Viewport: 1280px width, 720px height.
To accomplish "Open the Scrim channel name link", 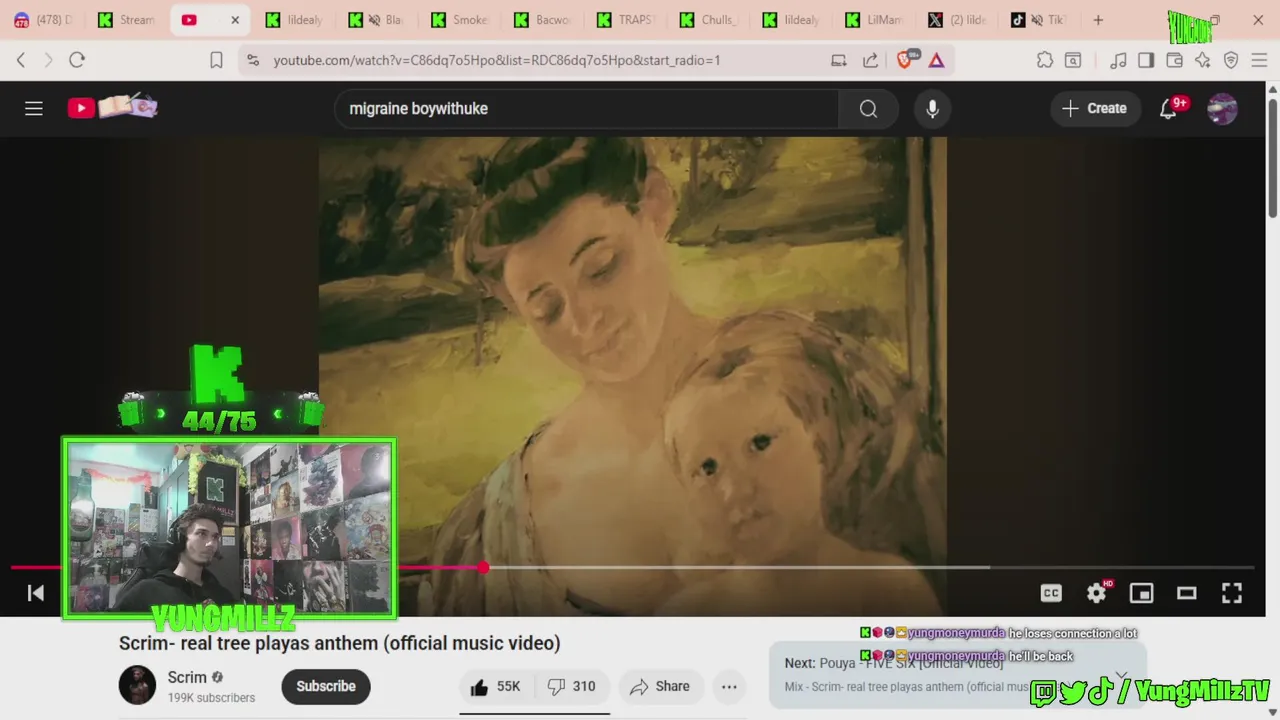I will coord(187,677).
